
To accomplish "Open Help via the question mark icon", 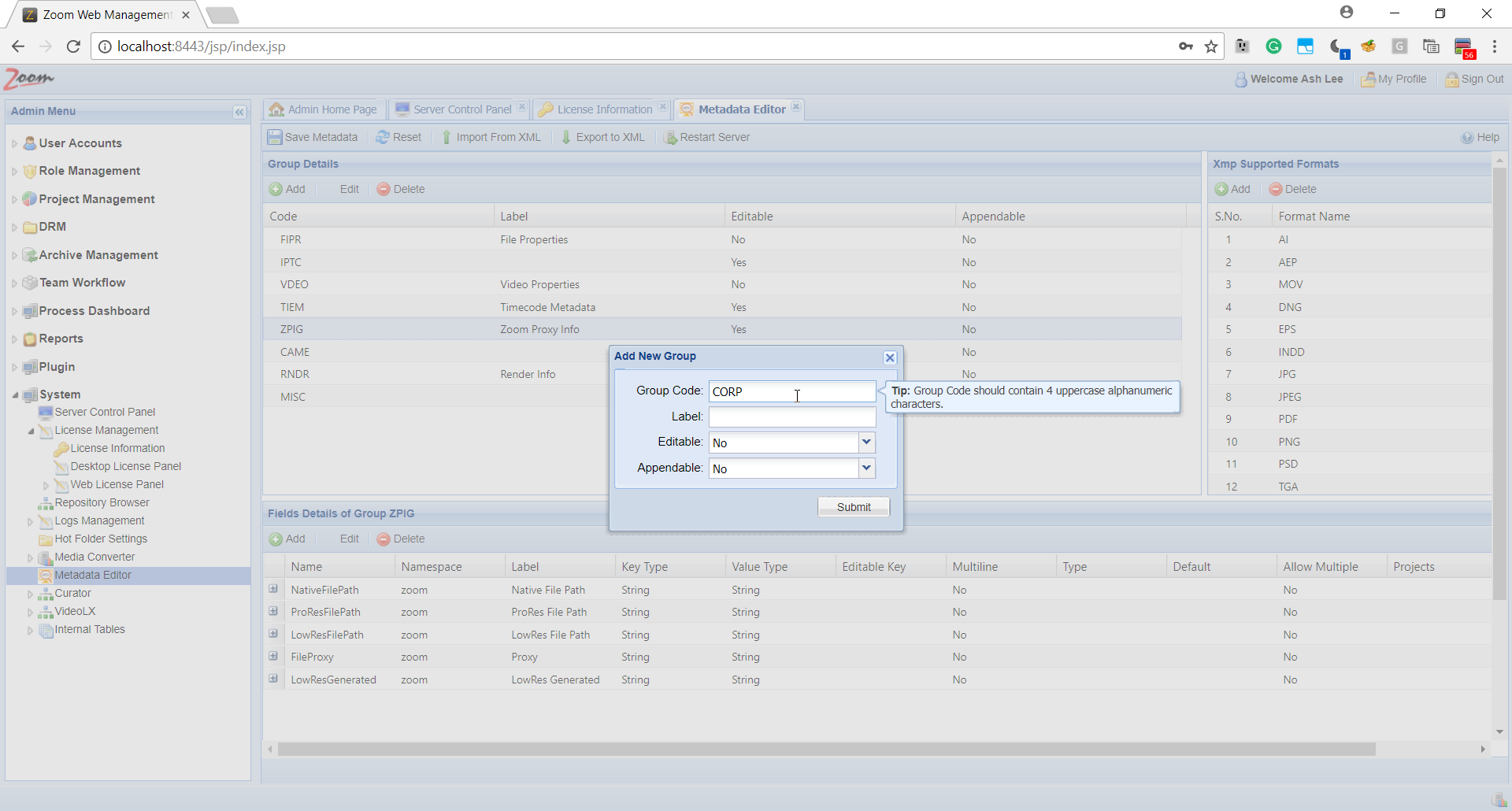I will point(1467,137).
